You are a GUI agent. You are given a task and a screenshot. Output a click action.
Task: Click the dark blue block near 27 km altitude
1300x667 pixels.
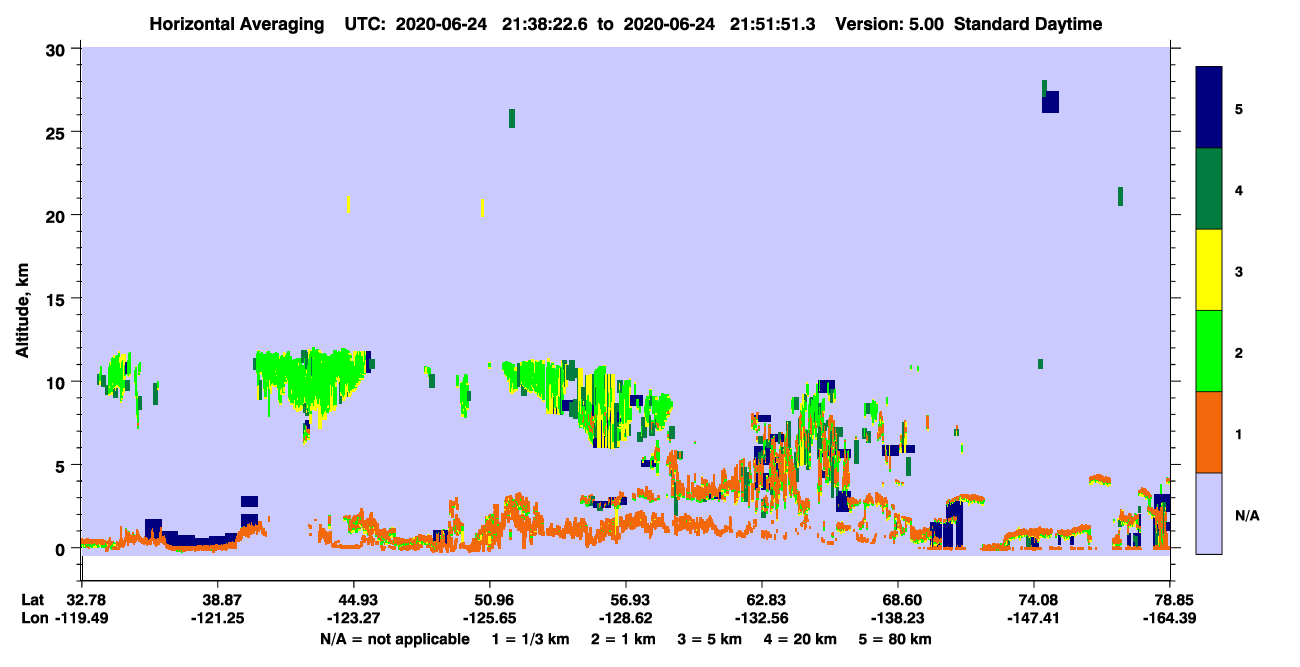coord(1050,102)
